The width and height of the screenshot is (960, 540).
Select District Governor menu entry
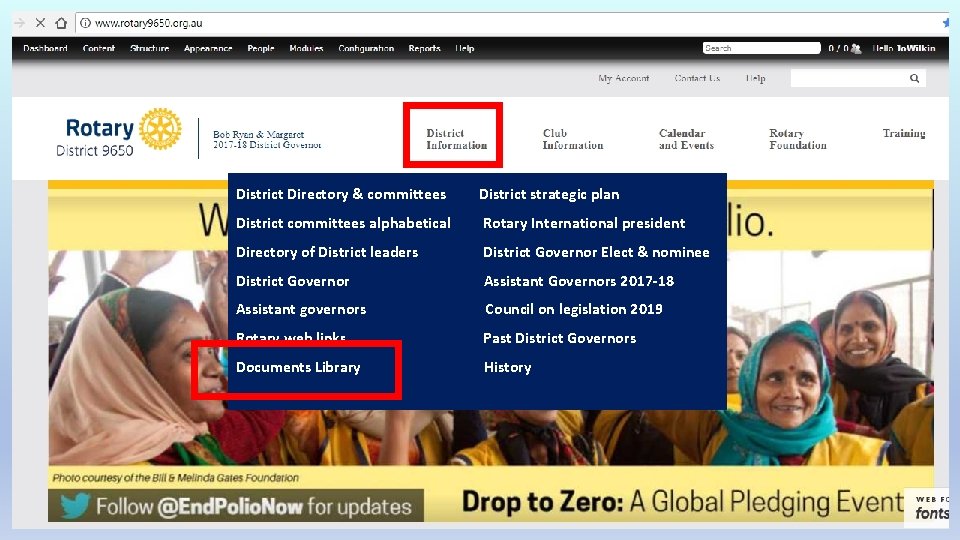(x=293, y=281)
